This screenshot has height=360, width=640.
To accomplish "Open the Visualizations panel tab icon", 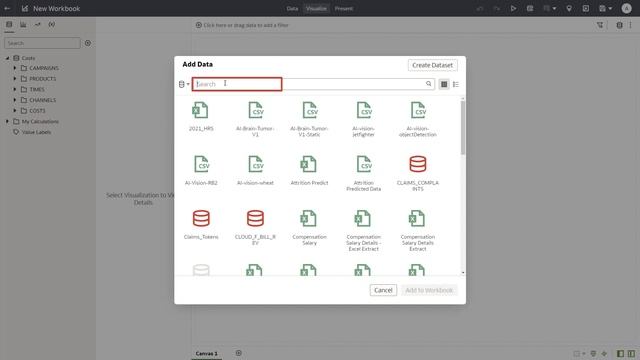I will (x=23, y=24).
